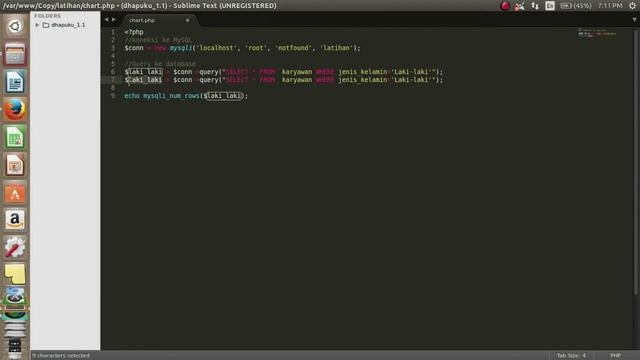This screenshot has height=360, width=640.
Task: Change Tab Size: 4 setting
Action: [571, 356]
